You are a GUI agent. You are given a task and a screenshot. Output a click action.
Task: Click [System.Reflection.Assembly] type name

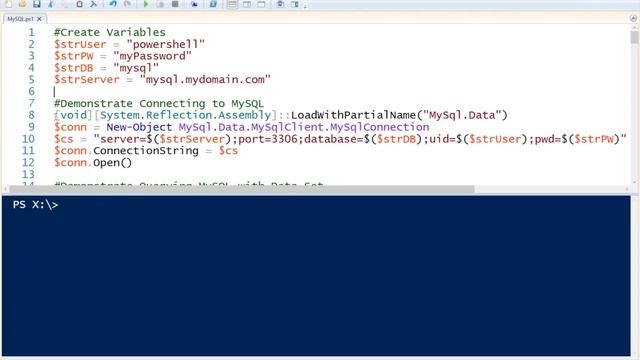coord(185,115)
